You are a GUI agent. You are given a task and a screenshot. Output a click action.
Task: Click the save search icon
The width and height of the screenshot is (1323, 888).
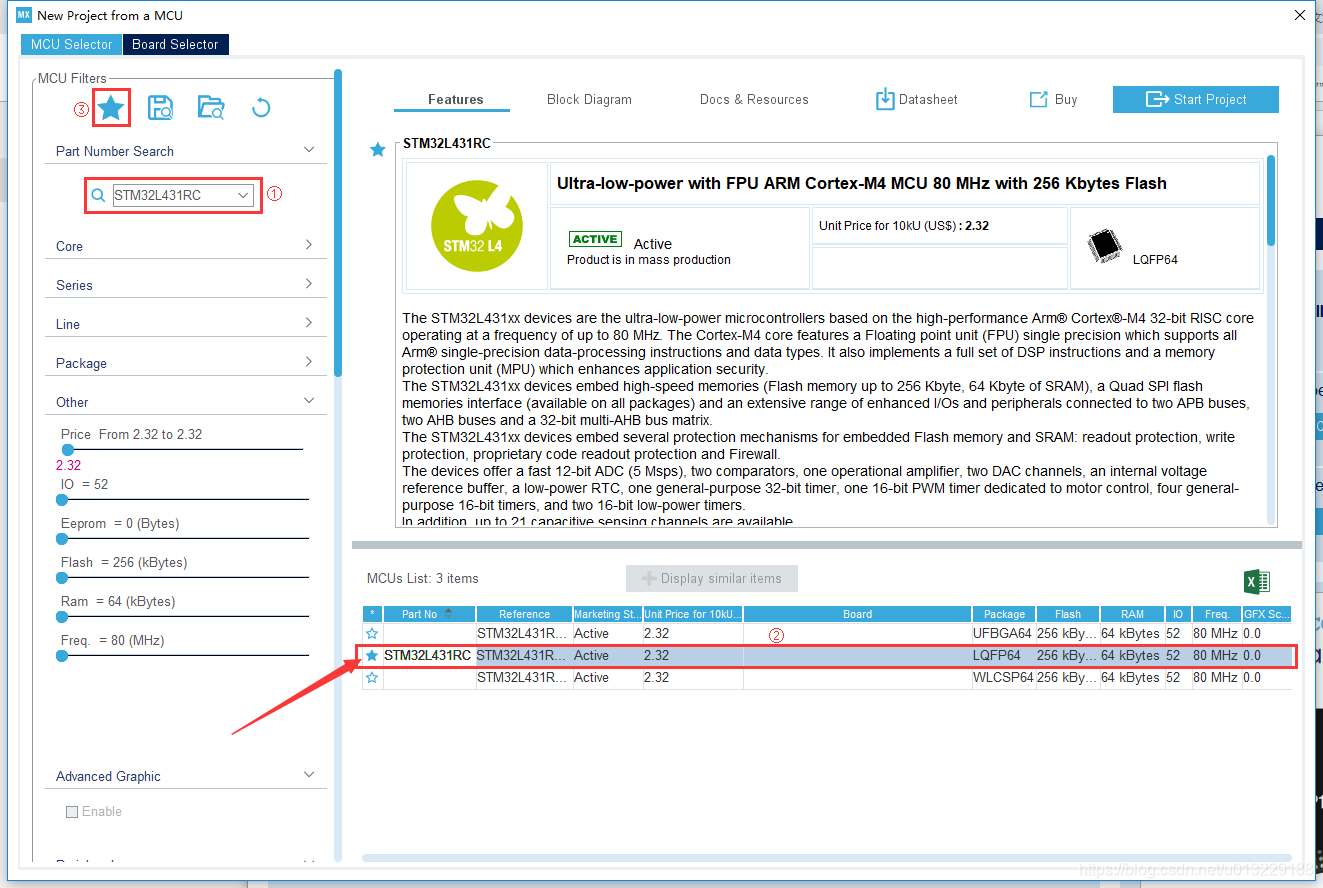pyautogui.click(x=160, y=108)
